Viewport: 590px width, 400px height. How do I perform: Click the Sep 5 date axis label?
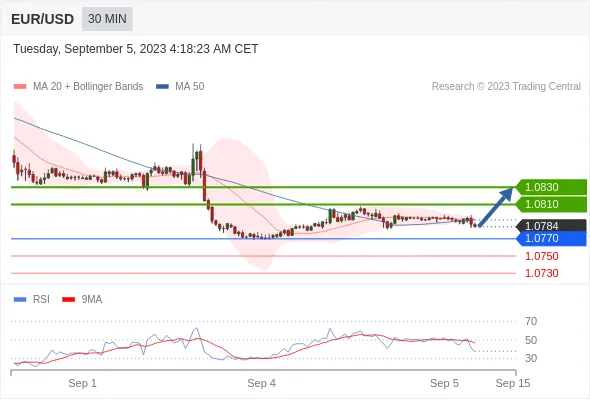click(x=444, y=383)
